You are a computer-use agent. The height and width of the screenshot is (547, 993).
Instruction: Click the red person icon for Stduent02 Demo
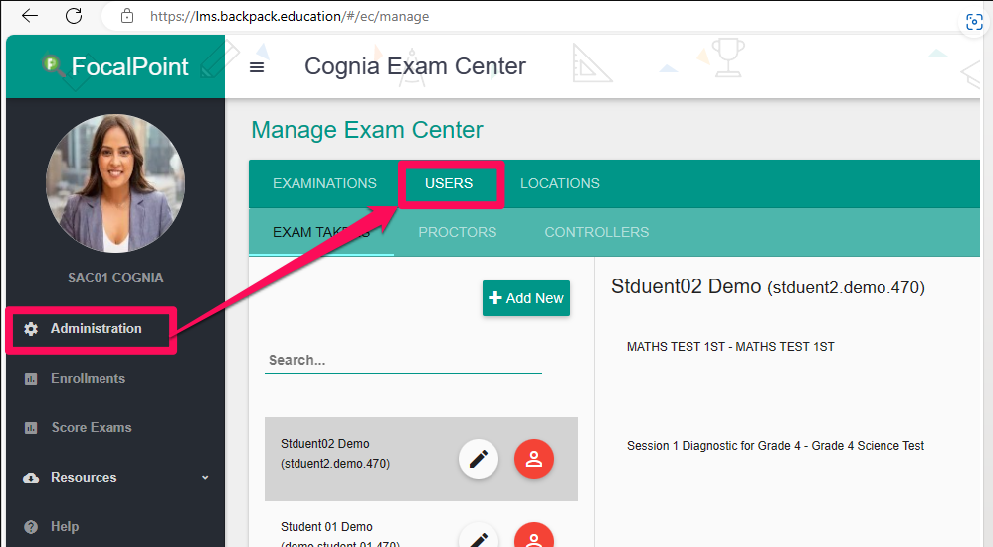point(534,459)
